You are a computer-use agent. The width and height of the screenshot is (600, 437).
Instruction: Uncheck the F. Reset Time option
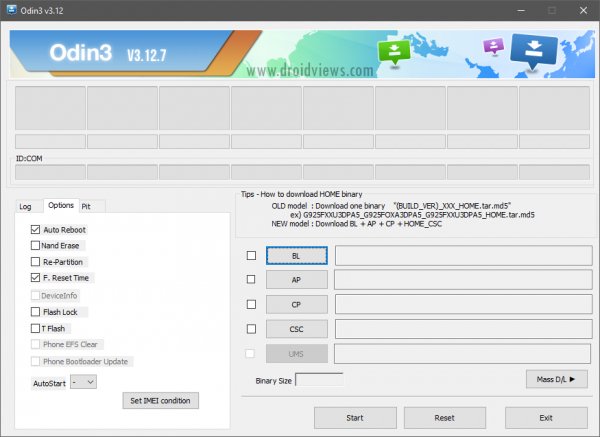click(35, 278)
